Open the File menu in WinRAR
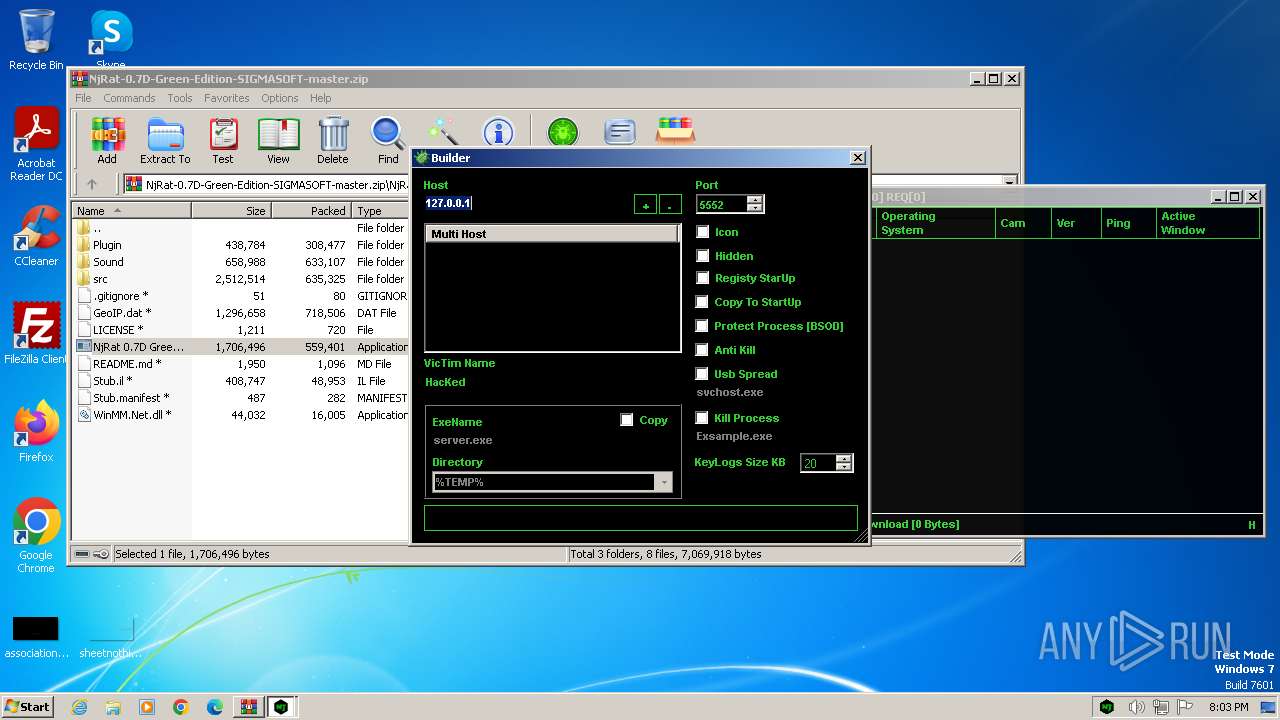The height and width of the screenshot is (720, 1280). tap(83, 98)
